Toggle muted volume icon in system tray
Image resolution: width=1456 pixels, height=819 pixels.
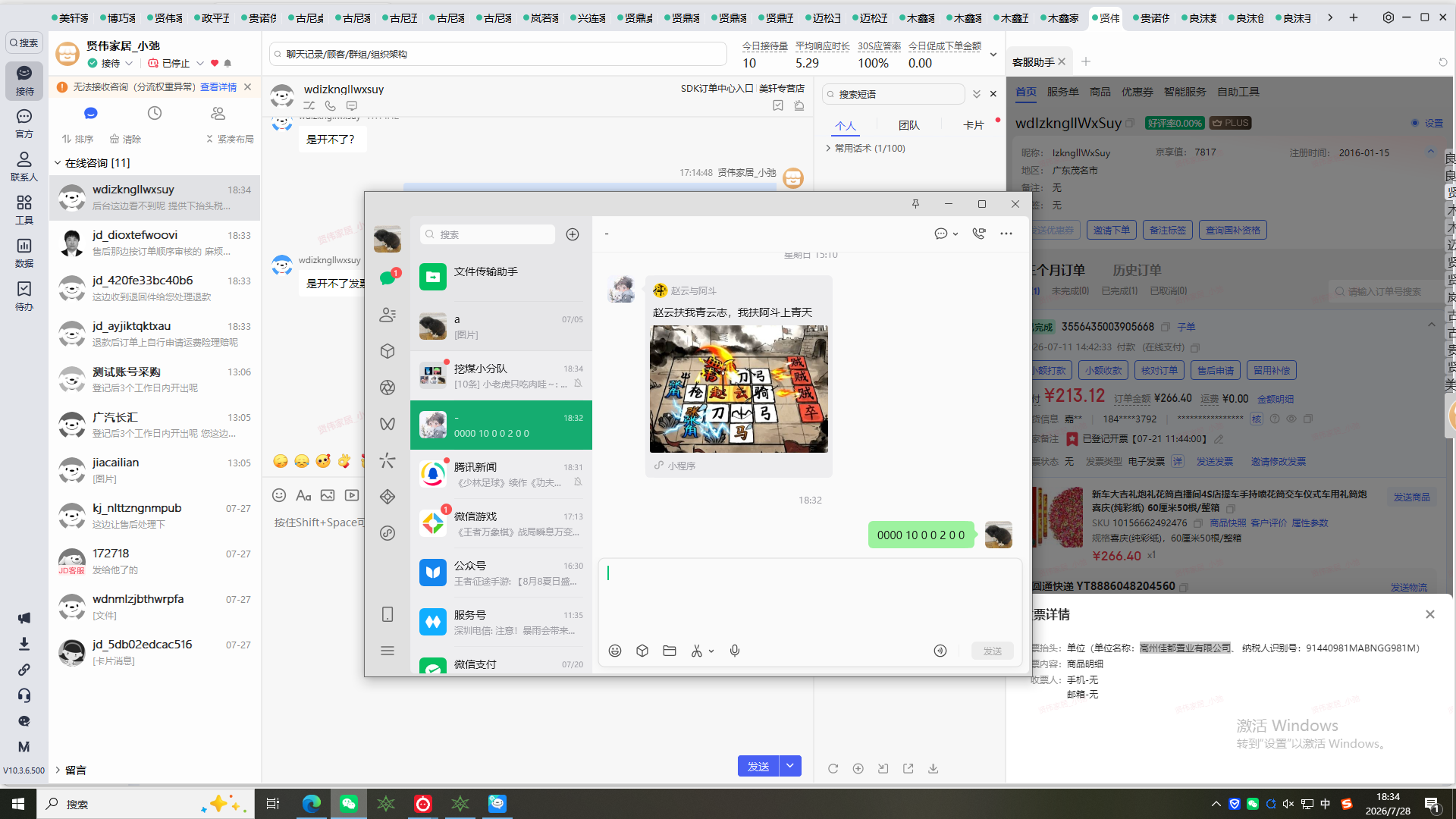[x=1288, y=804]
